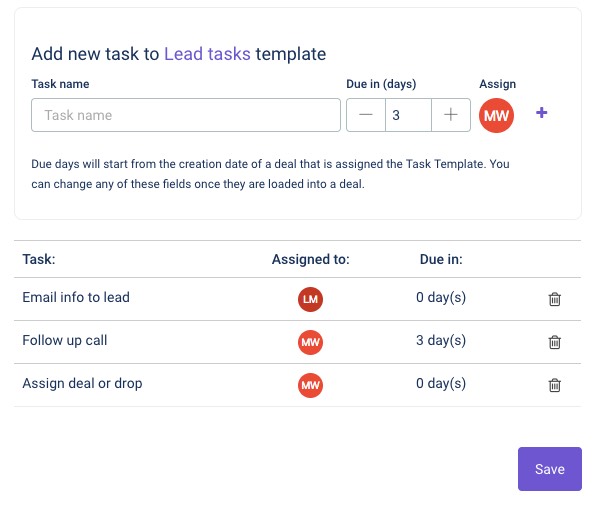Screen dimensions: 596x509
Task: Increase due days with plus button
Action: pos(451,115)
